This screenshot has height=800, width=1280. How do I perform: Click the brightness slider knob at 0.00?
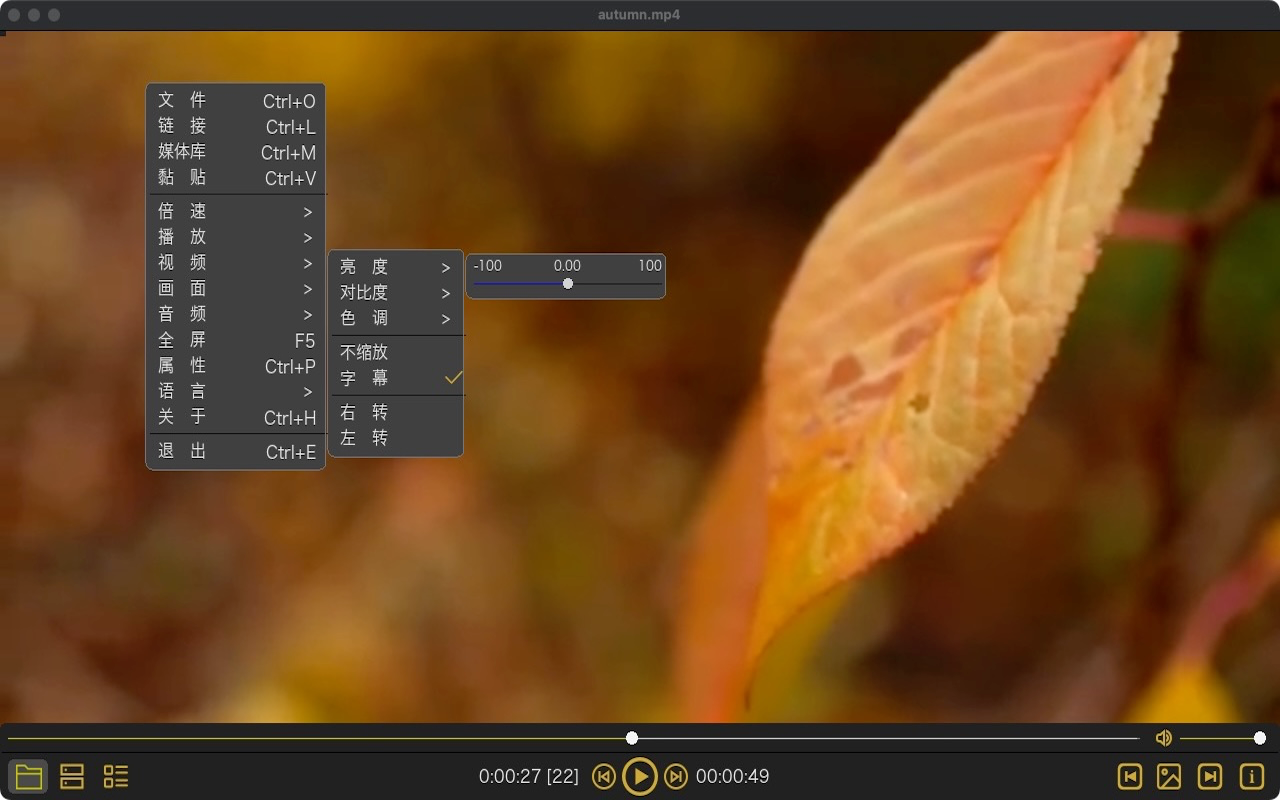tap(568, 284)
